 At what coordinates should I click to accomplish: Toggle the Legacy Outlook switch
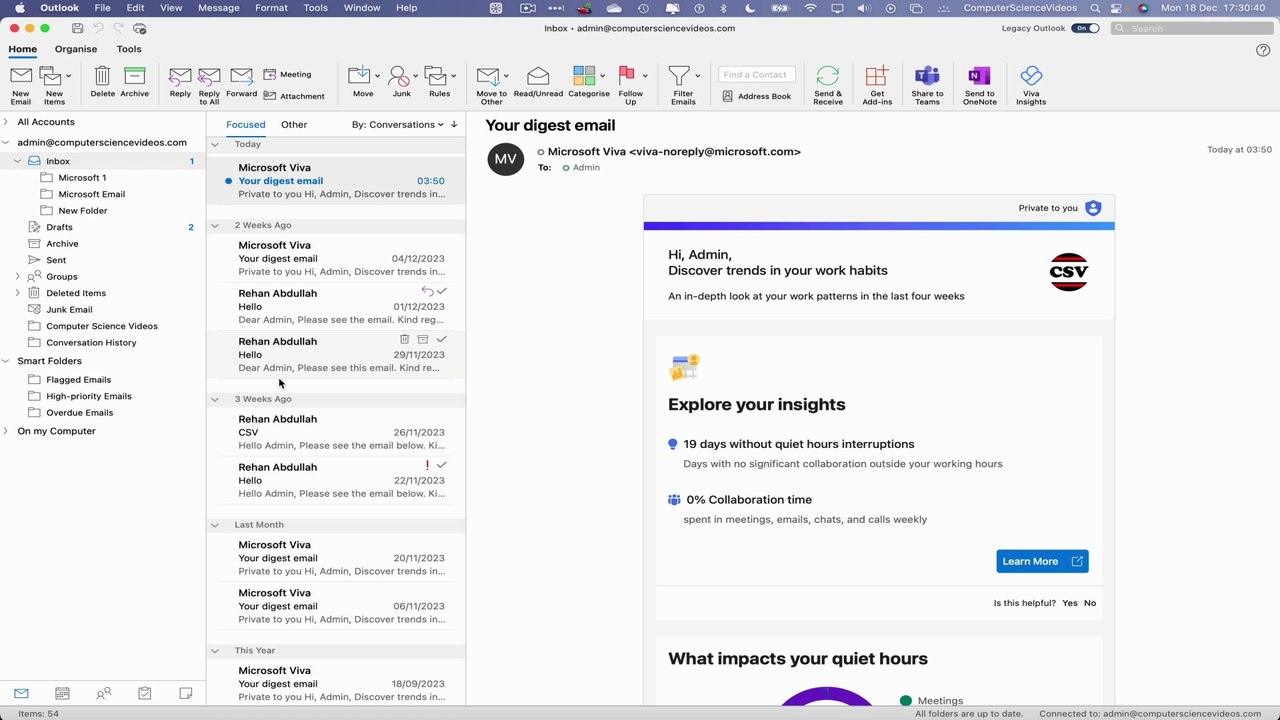(1085, 28)
